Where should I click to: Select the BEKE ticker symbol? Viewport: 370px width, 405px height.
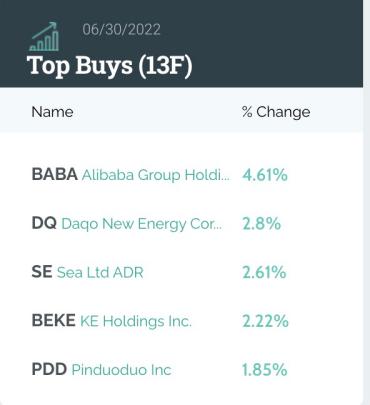[x=53, y=321]
